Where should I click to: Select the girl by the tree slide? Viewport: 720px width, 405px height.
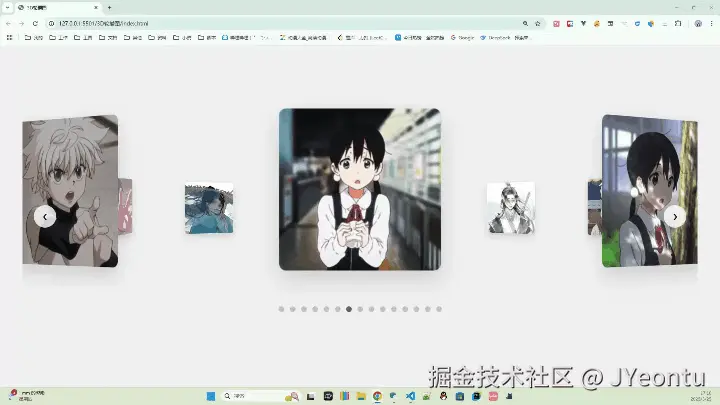650,191
